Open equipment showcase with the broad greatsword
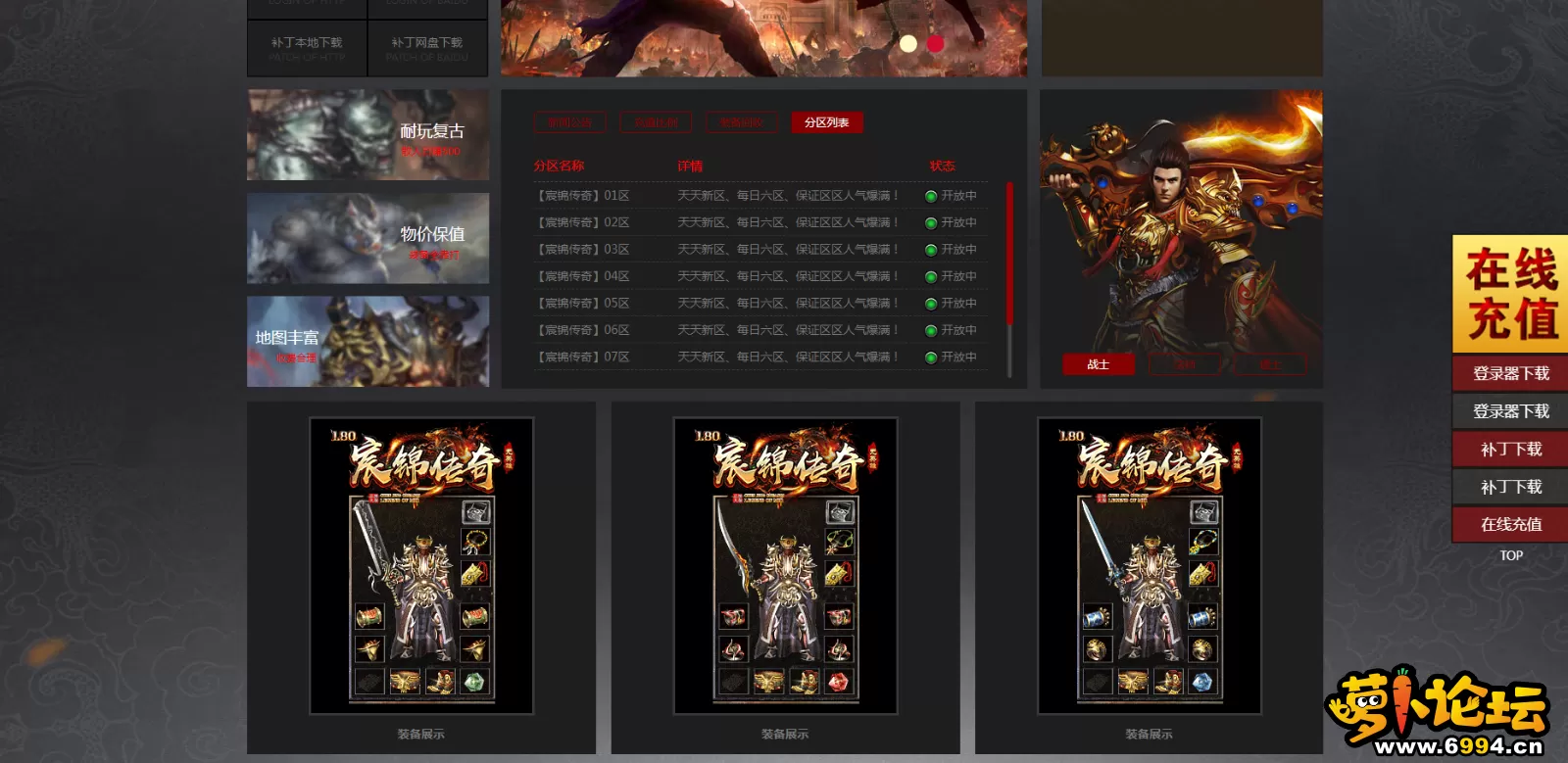 pyautogui.click(x=421, y=566)
